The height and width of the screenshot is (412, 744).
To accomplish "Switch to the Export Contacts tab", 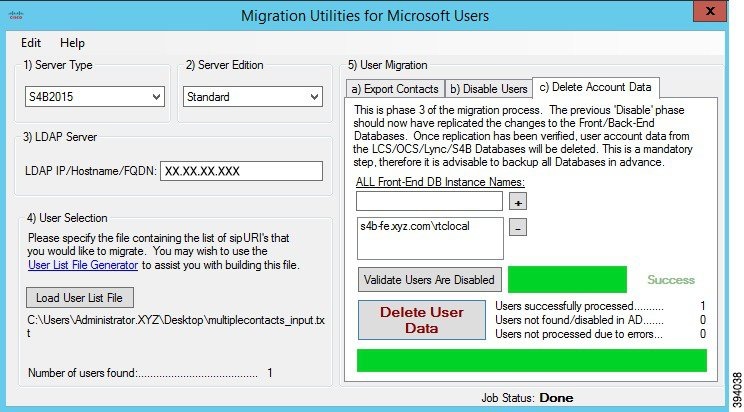I will [x=395, y=89].
